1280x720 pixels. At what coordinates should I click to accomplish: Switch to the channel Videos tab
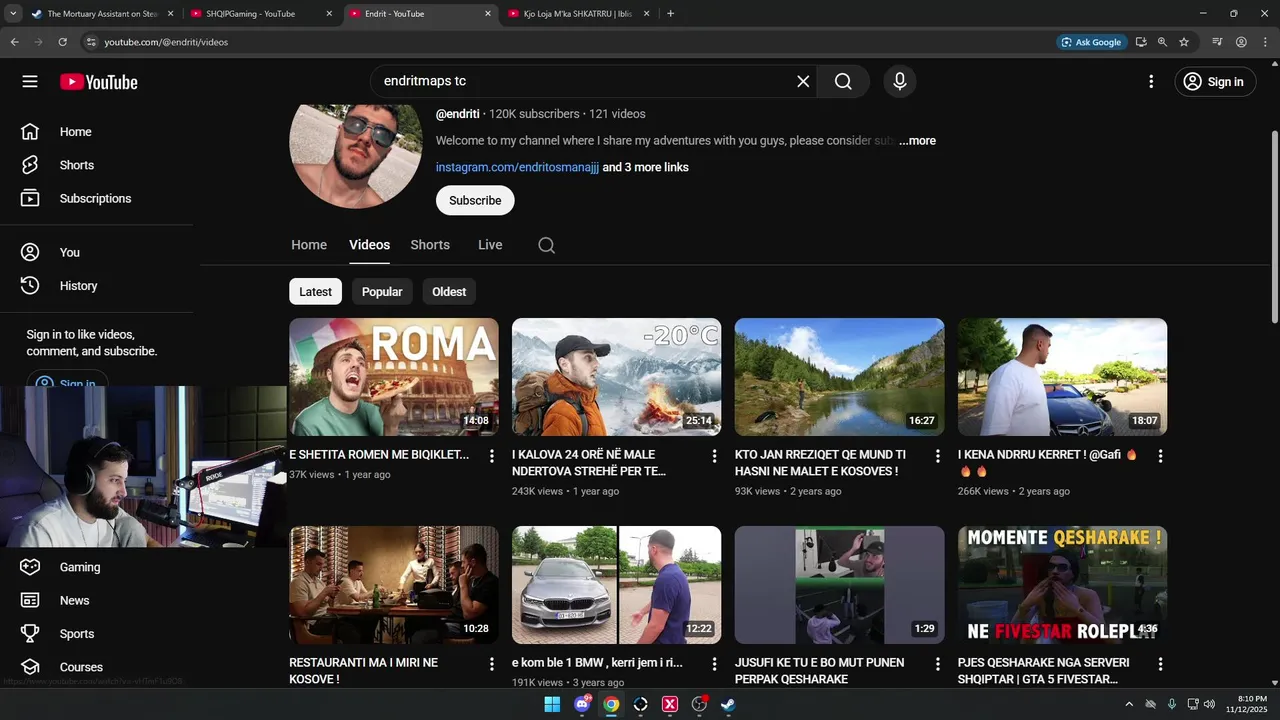tap(369, 245)
